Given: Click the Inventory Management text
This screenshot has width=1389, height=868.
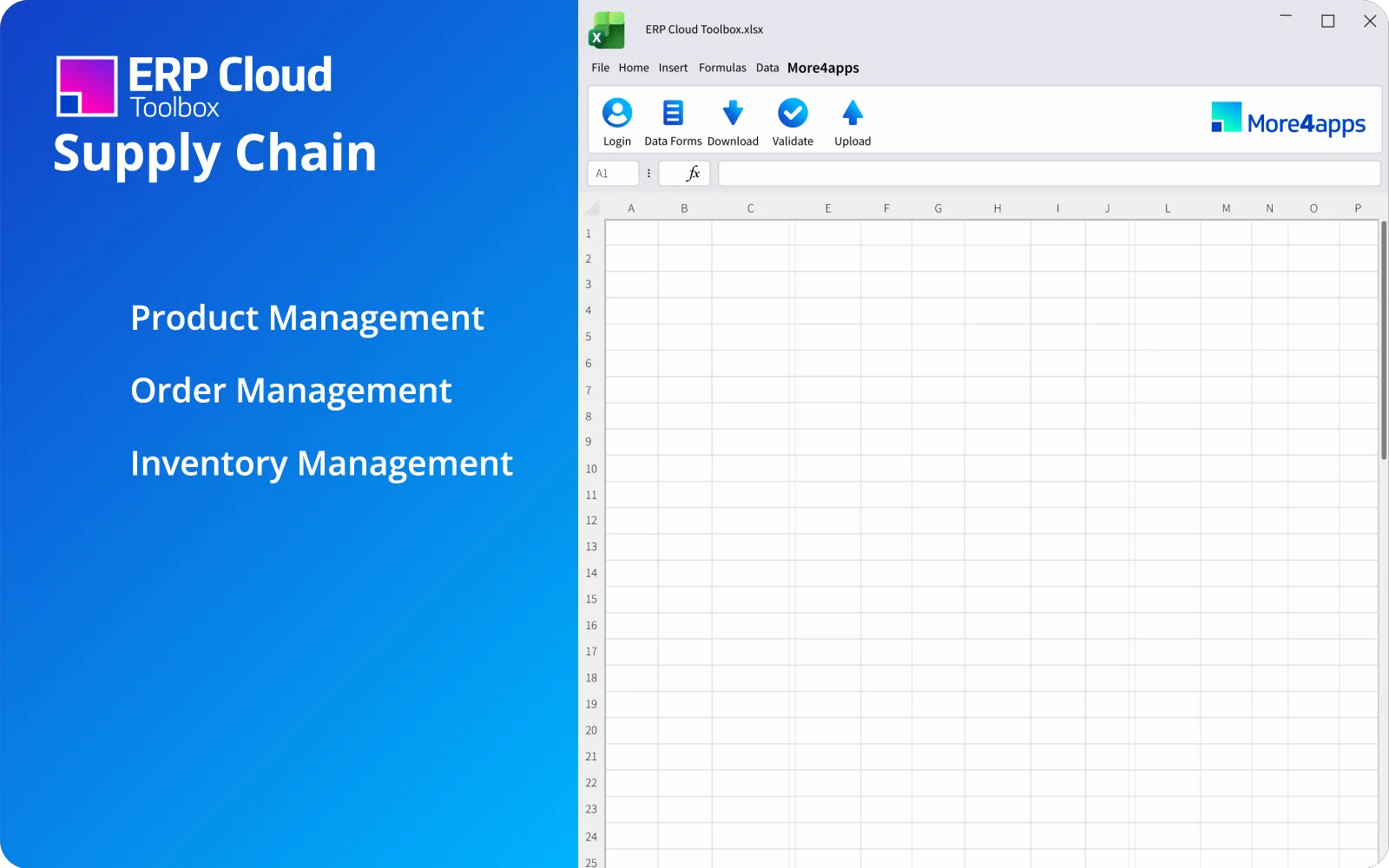Looking at the screenshot, I should pyautogui.click(x=322, y=464).
